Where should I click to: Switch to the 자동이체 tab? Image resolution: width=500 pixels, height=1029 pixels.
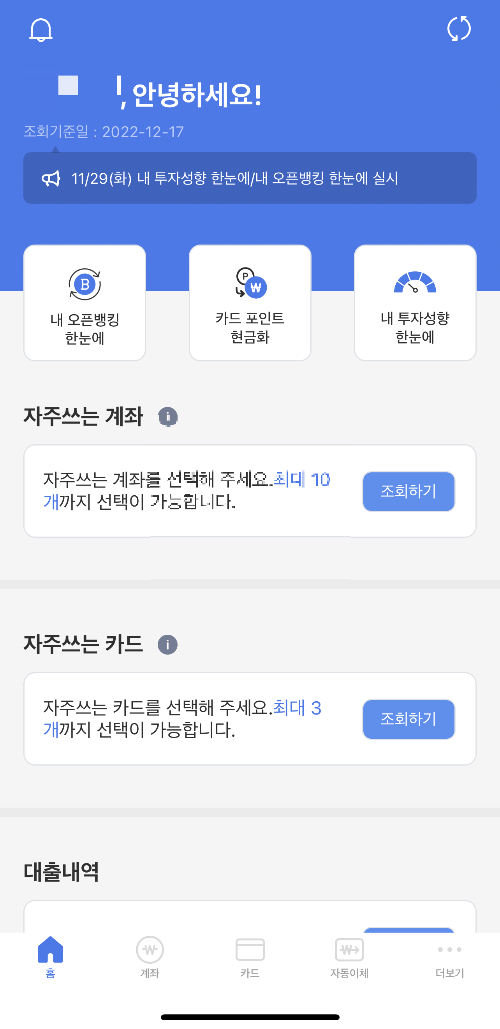coord(349,957)
